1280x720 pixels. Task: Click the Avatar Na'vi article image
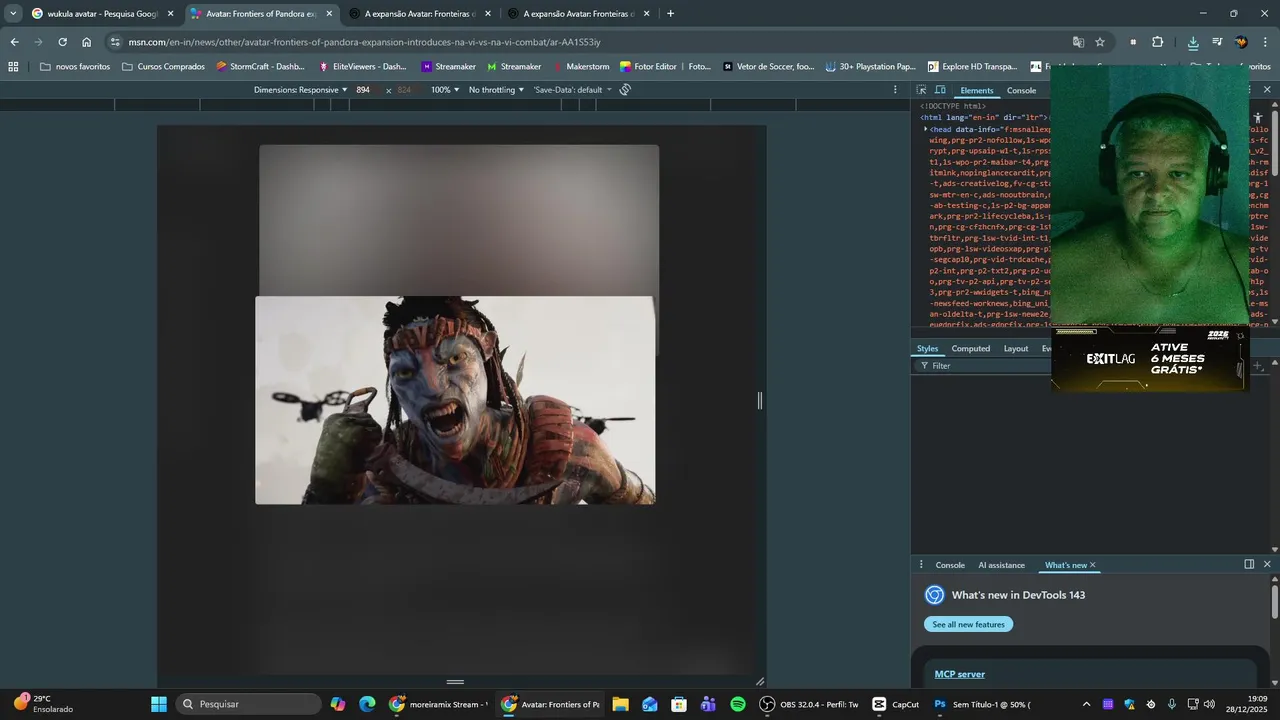[x=455, y=400]
